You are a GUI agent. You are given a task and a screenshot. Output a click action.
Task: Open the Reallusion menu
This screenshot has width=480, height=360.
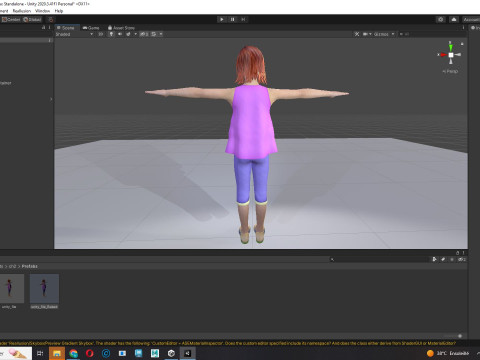coord(22,11)
